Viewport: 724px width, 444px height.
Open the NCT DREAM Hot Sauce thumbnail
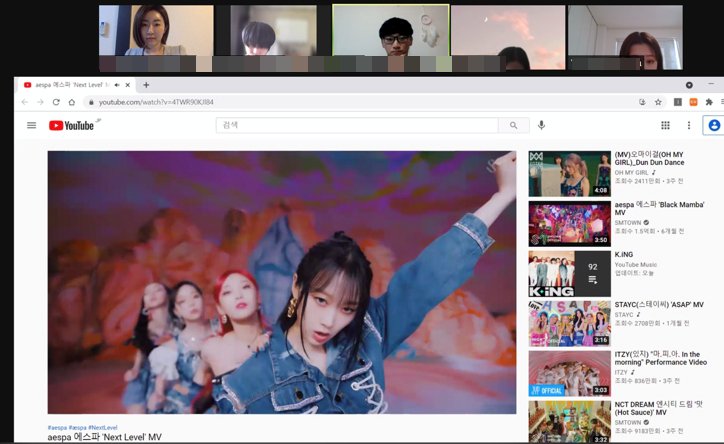[x=569, y=422]
